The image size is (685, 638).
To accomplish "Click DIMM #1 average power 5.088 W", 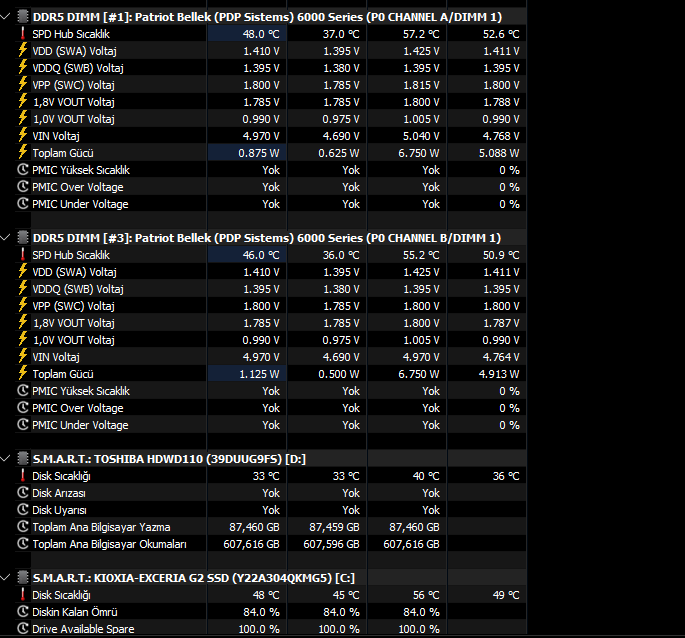I will (499, 153).
